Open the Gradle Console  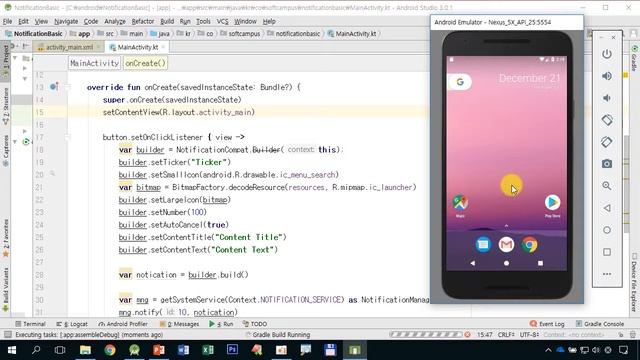coord(600,324)
